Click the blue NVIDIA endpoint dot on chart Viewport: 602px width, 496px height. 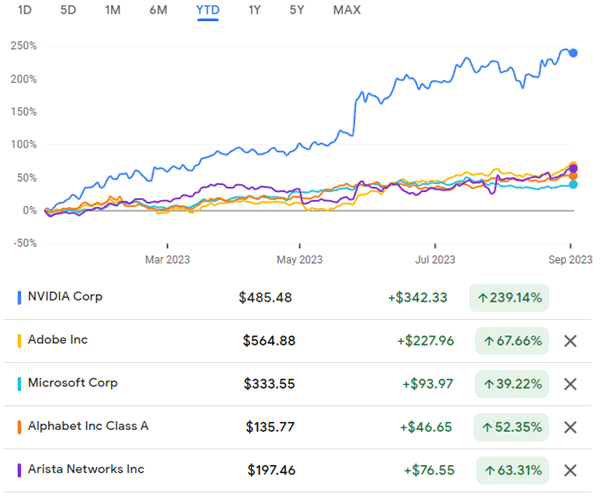573,53
